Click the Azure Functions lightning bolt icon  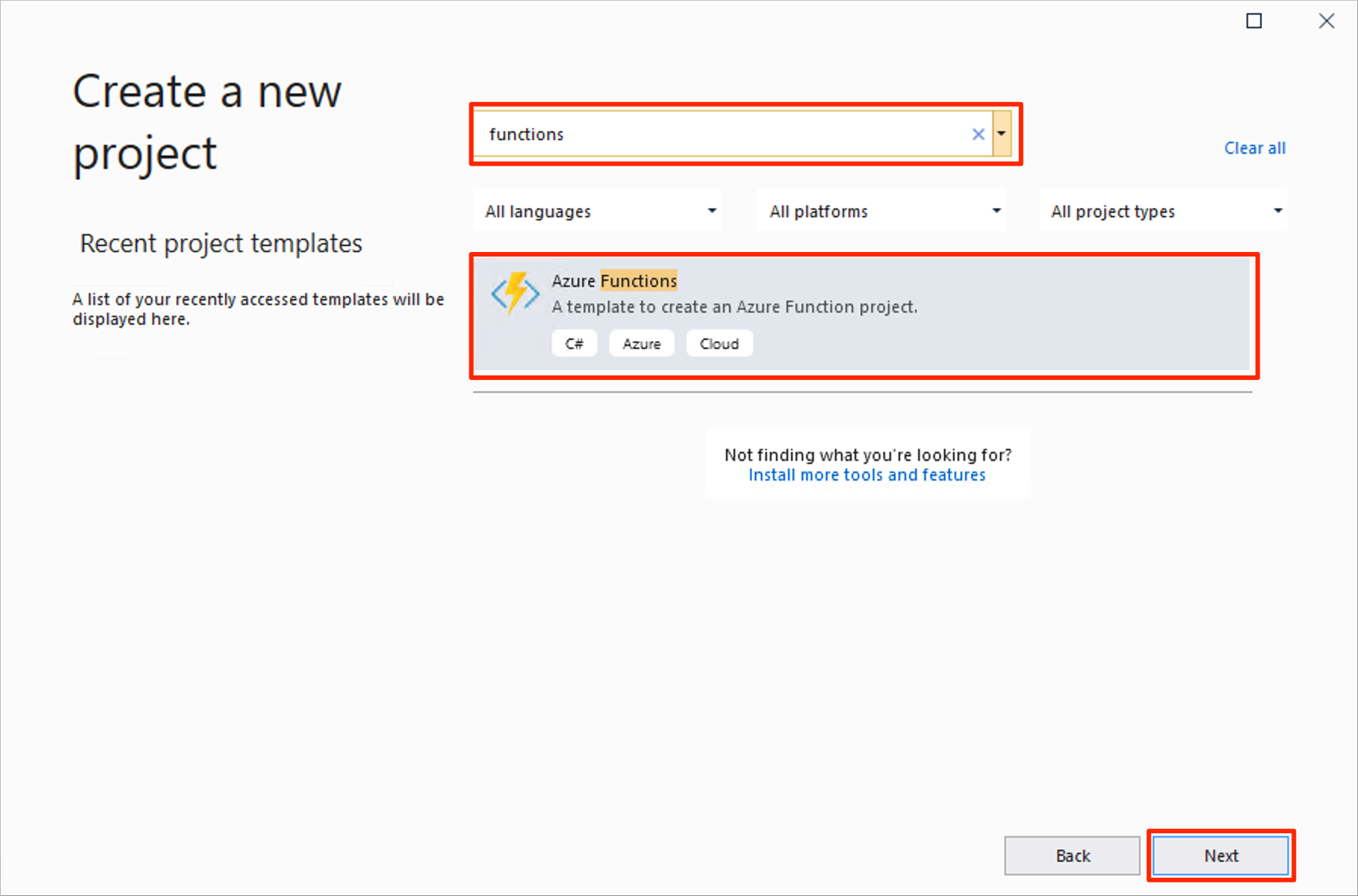tap(515, 293)
